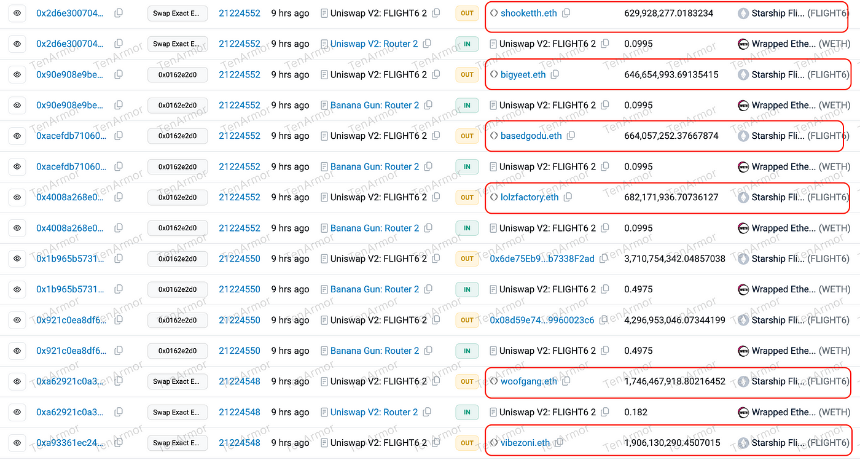Select amount 664,057,252.37667874

(671, 135)
